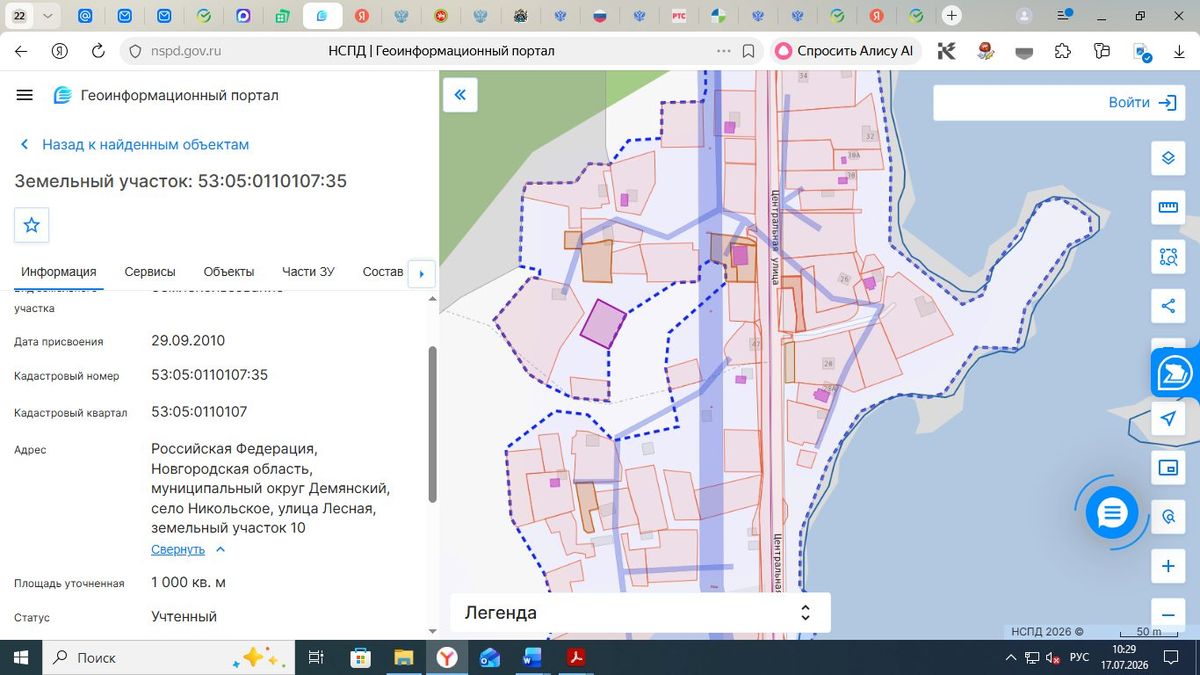Locate my position with the navigation arrow
The image size is (1200, 675).
click(1168, 418)
